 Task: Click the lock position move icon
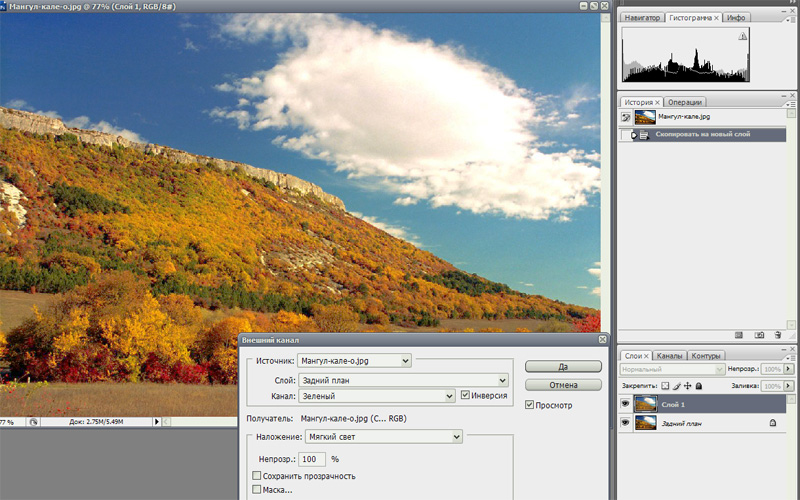coord(688,385)
